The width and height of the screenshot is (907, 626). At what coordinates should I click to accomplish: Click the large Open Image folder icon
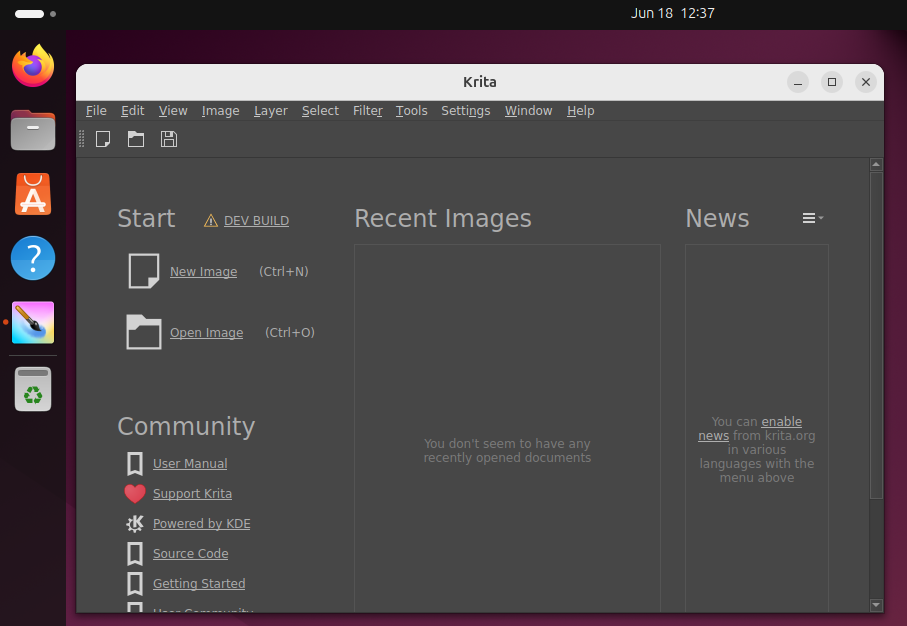(x=143, y=332)
